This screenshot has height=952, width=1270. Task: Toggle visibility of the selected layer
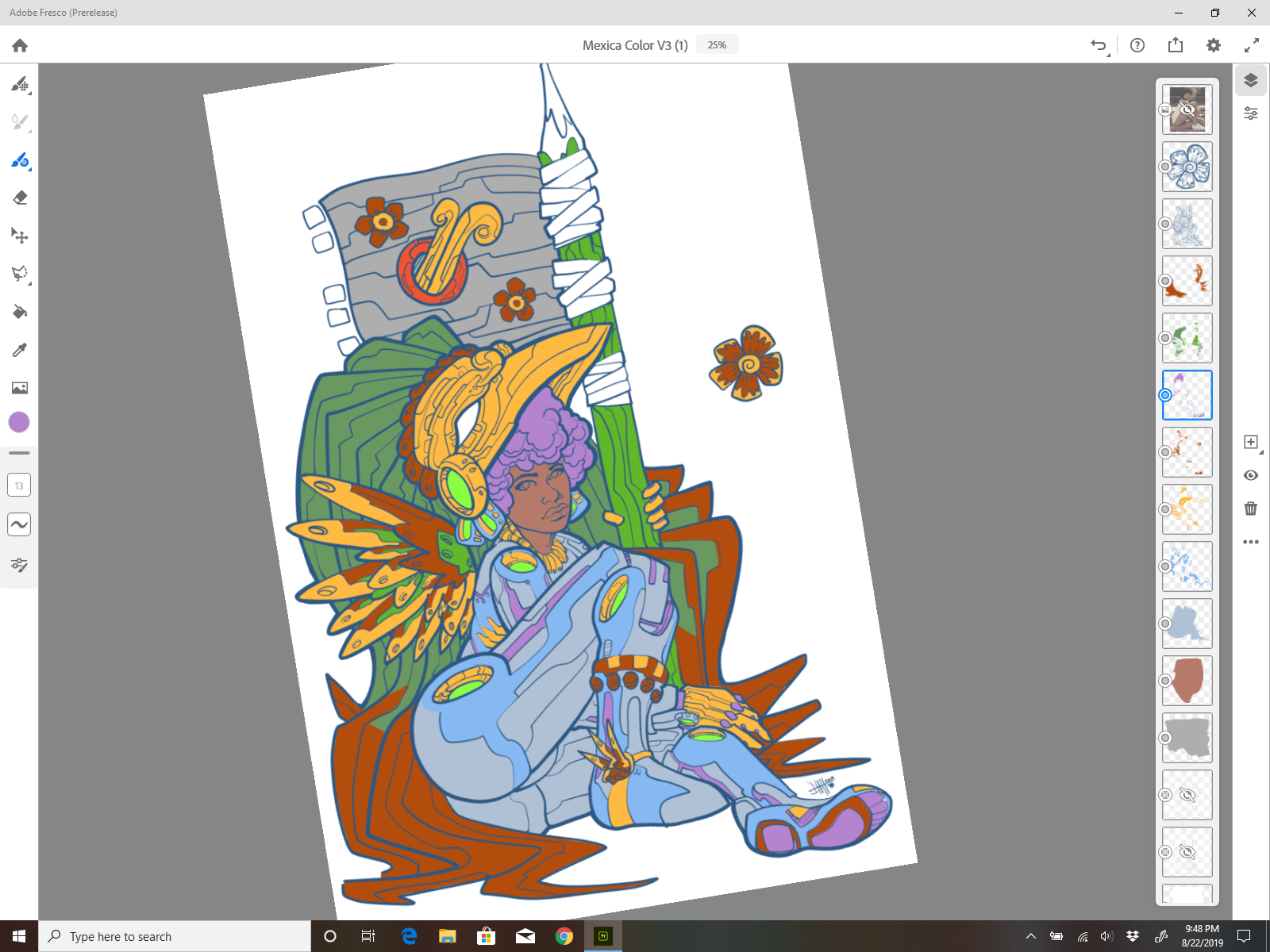click(1251, 475)
